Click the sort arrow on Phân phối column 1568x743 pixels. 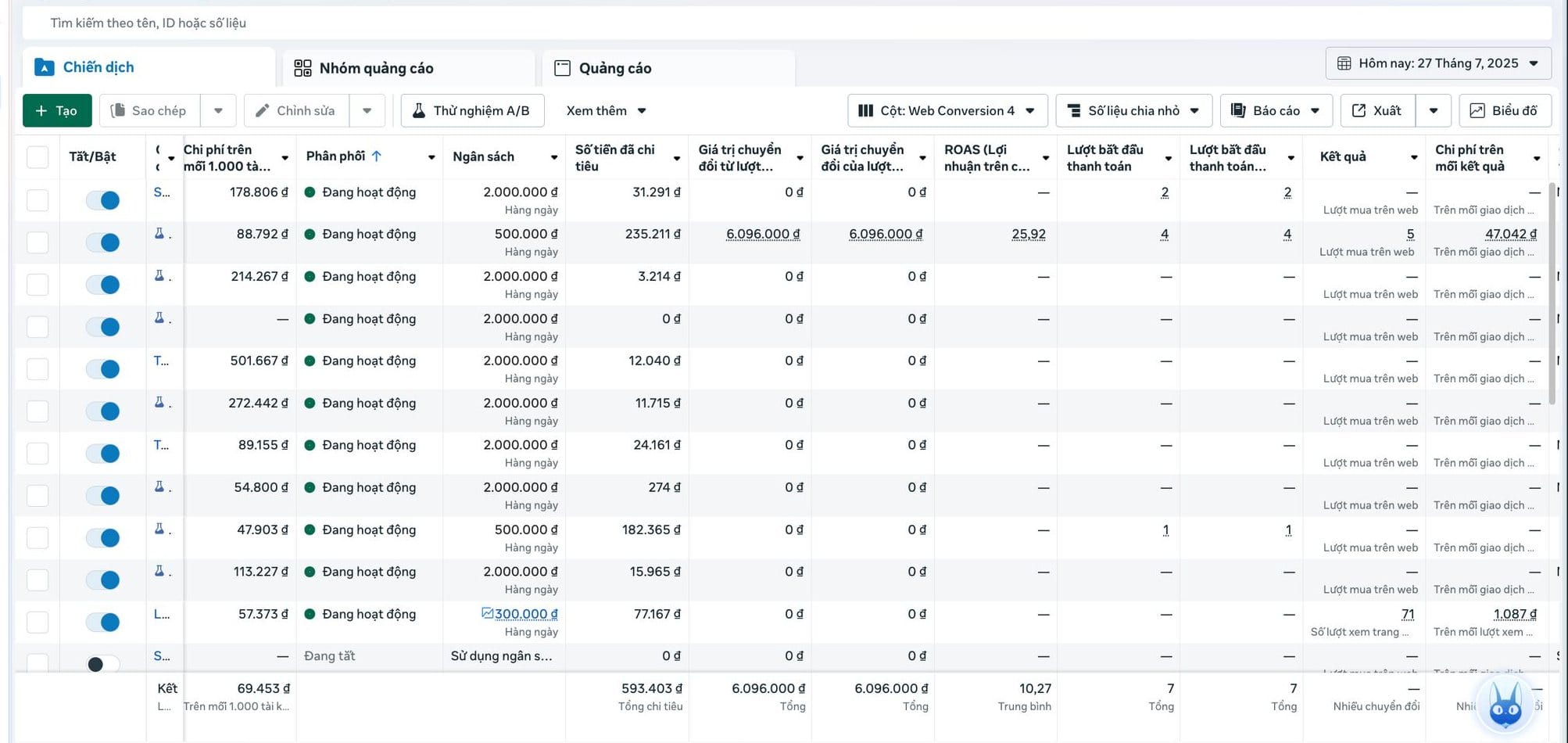377,156
